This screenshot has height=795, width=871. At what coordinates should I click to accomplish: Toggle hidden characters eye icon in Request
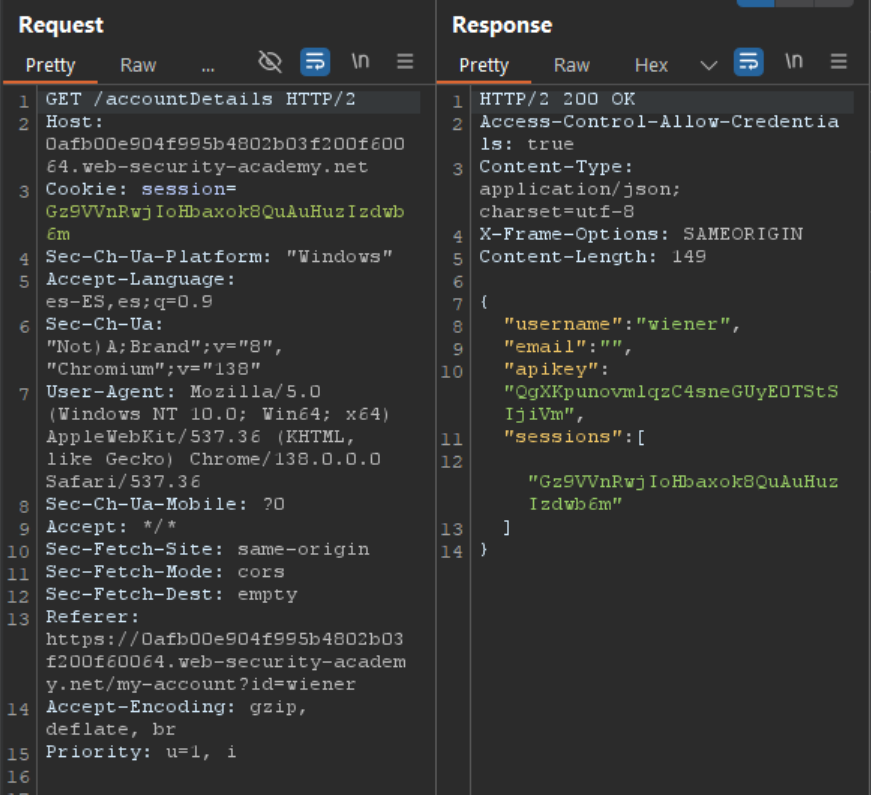(270, 62)
